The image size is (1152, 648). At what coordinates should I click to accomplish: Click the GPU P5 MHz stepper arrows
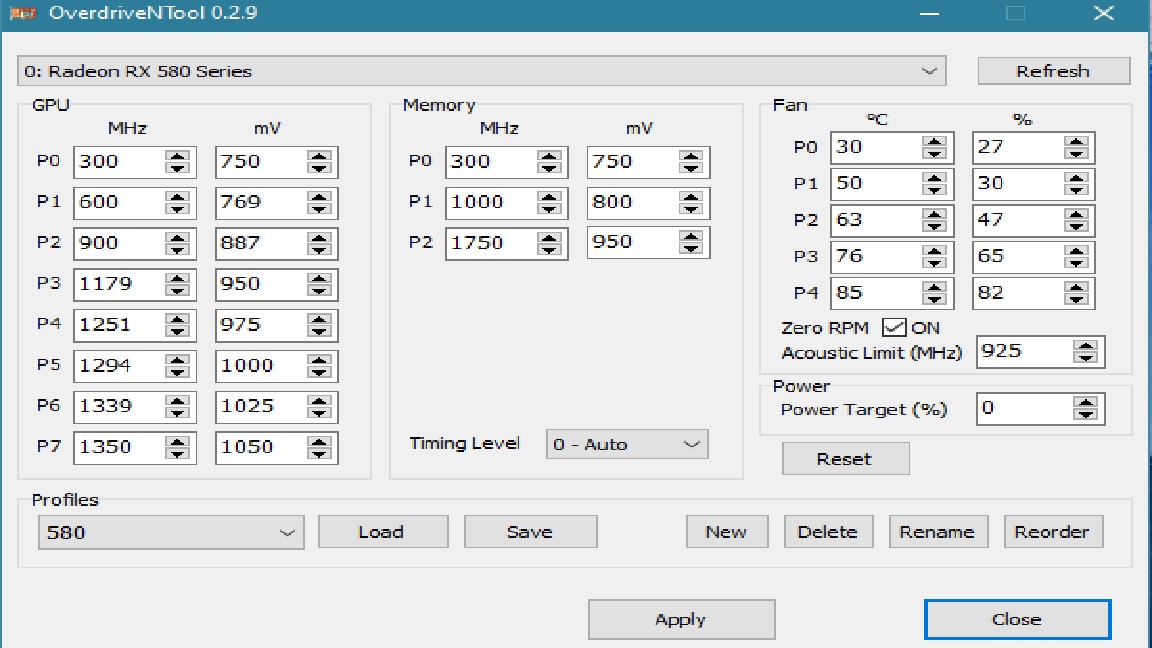177,366
